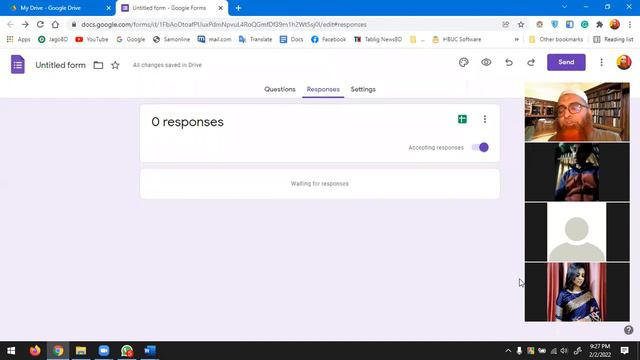Open the help question mark icon

(629, 330)
